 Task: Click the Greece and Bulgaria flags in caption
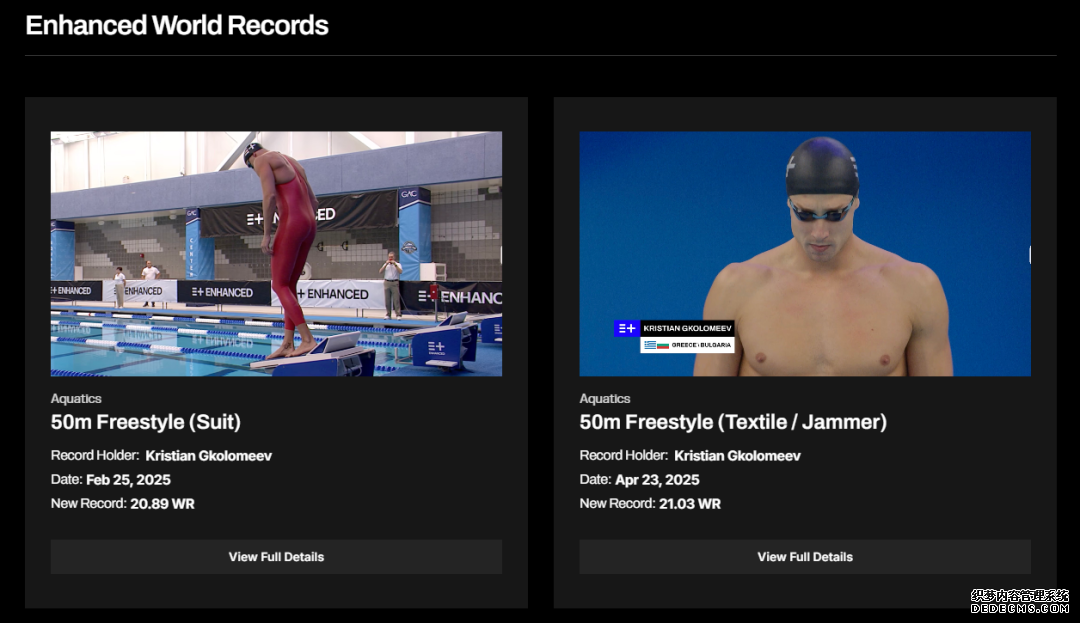[656, 345]
